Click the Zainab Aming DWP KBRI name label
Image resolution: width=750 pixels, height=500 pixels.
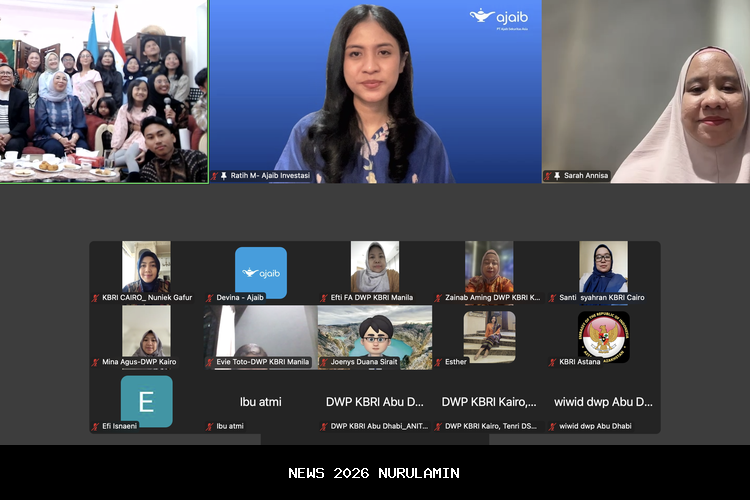(492, 298)
